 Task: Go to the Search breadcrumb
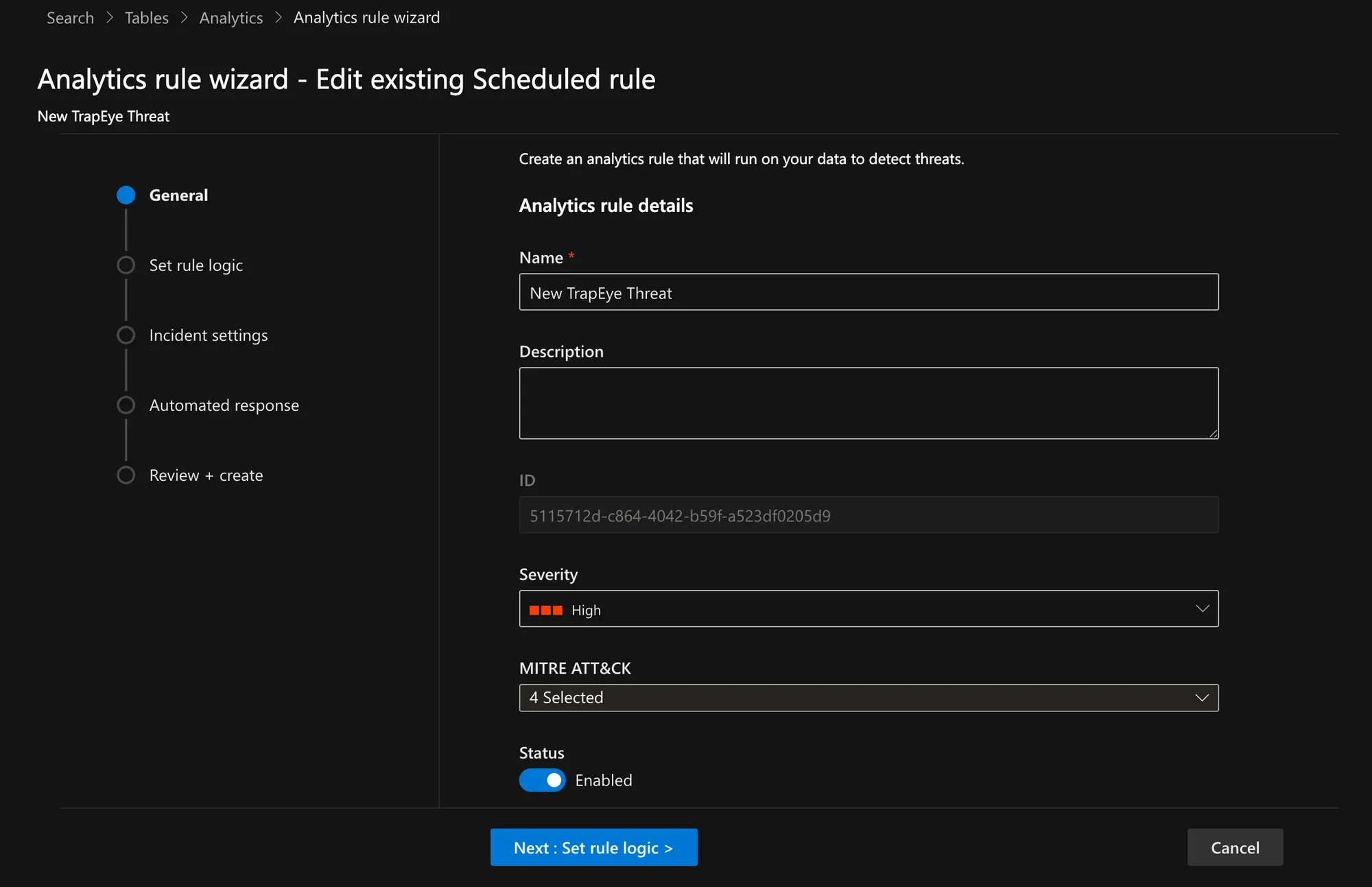(x=70, y=18)
